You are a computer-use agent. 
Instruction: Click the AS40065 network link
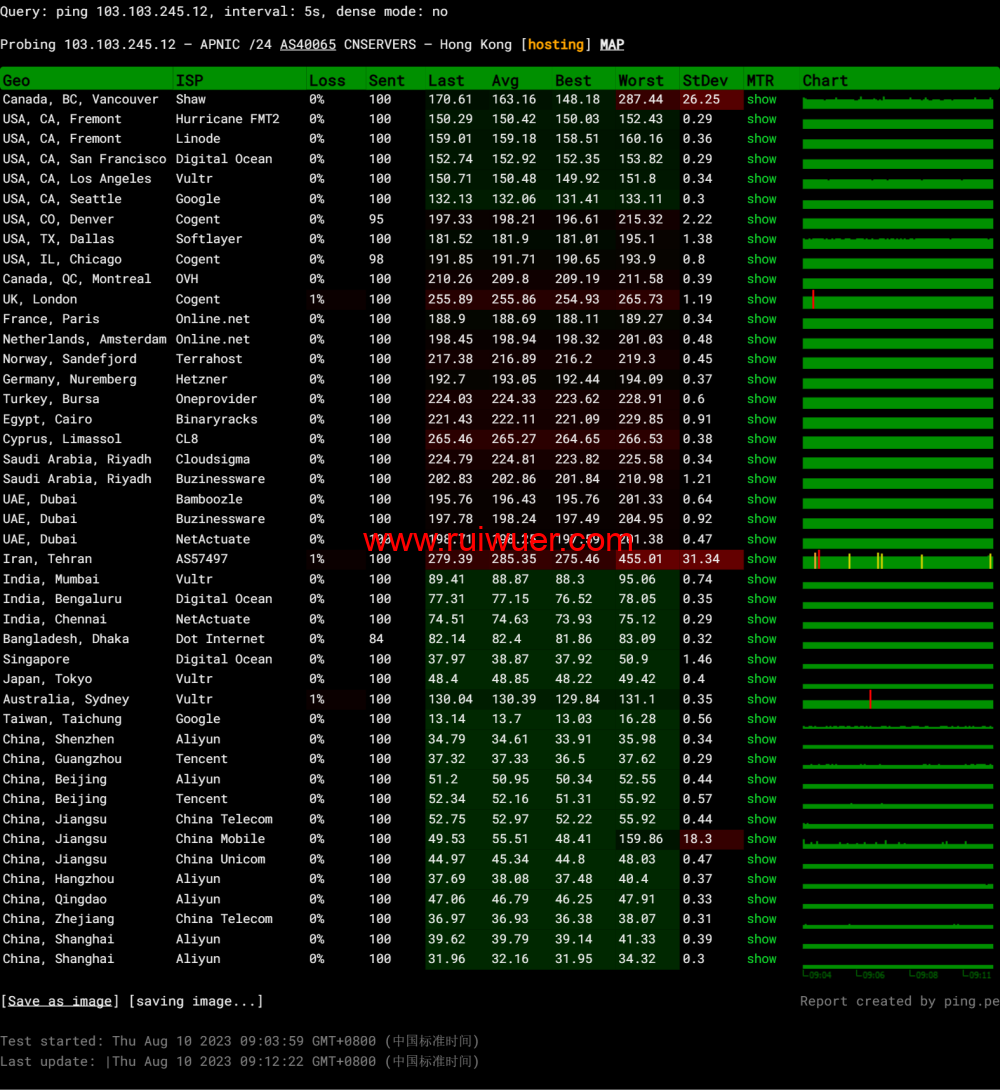pyautogui.click(x=308, y=45)
